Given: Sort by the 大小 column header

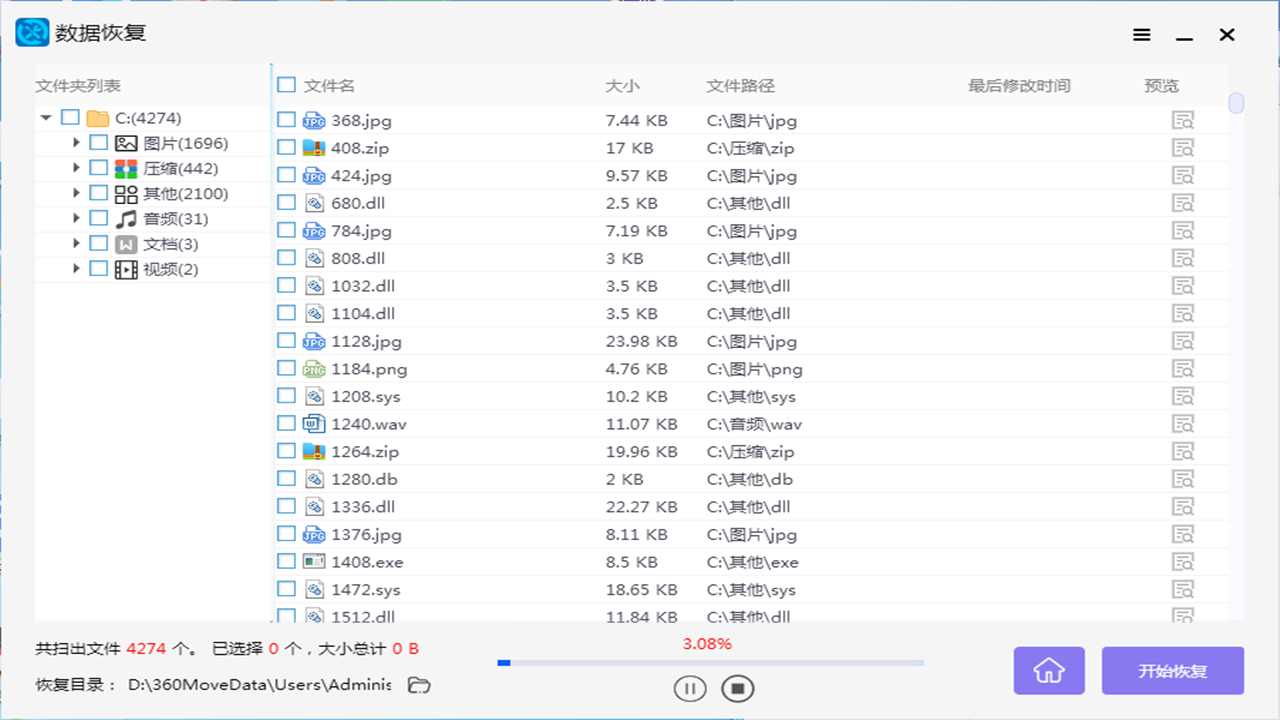Looking at the screenshot, I should point(623,85).
